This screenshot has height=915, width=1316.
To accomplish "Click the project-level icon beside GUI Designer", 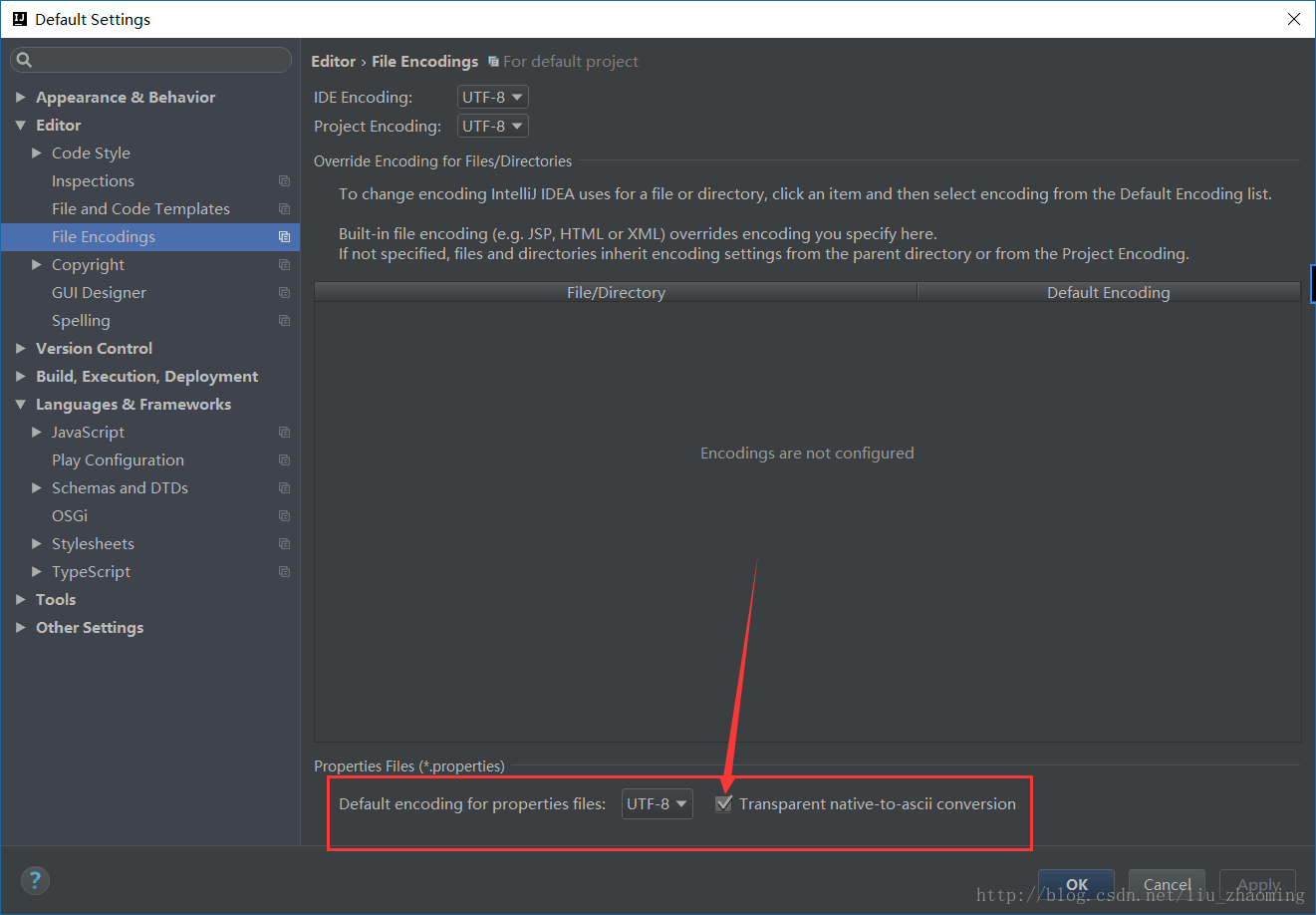I will click(284, 292).
